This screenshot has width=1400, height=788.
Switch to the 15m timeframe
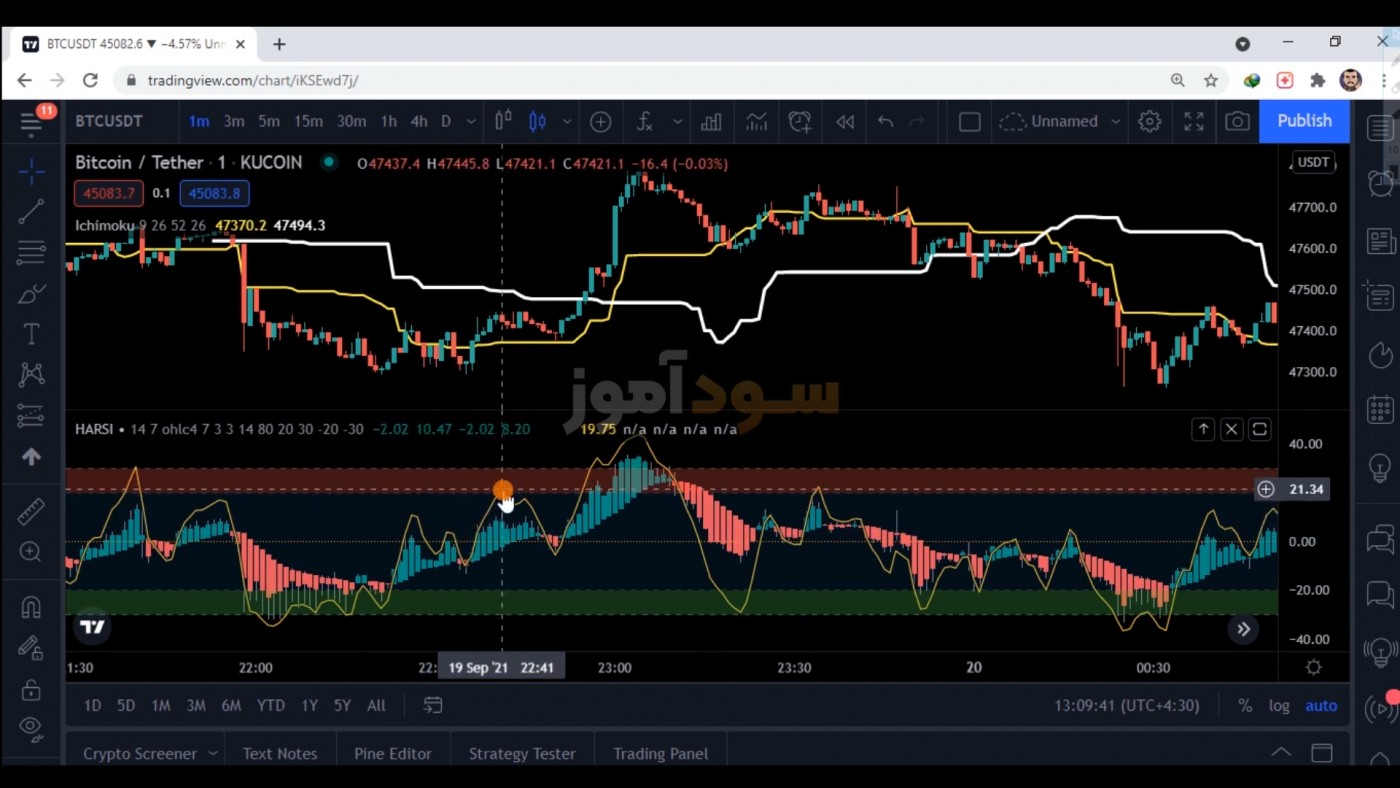(x=308, y=122)
